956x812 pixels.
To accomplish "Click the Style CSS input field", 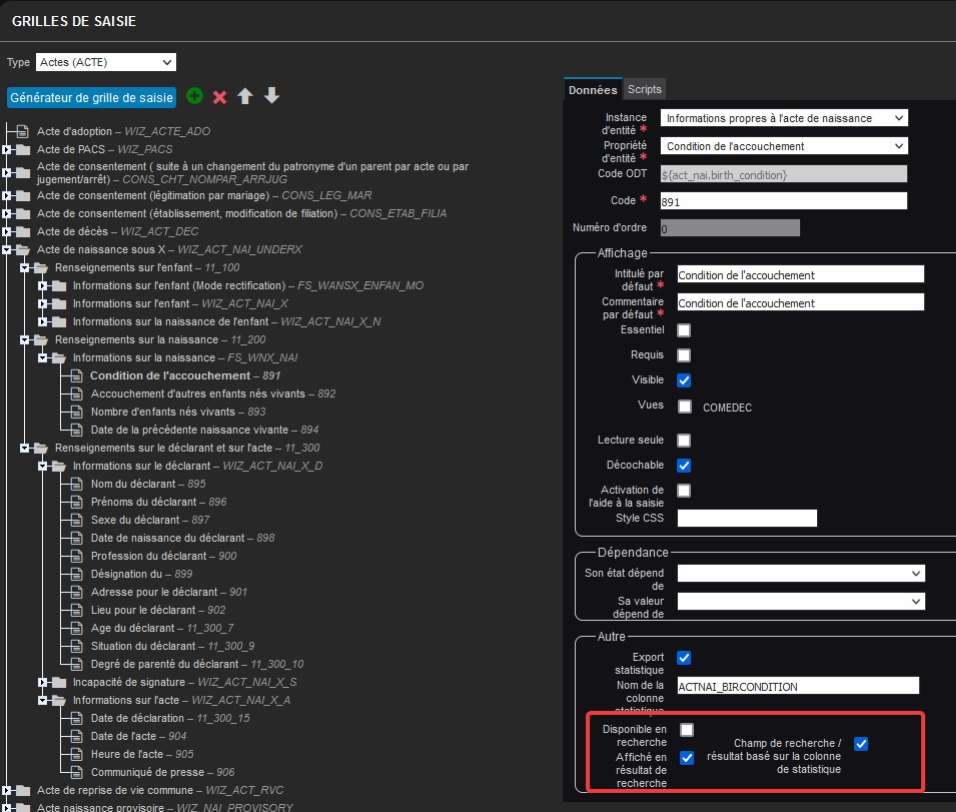I will 747,518.
